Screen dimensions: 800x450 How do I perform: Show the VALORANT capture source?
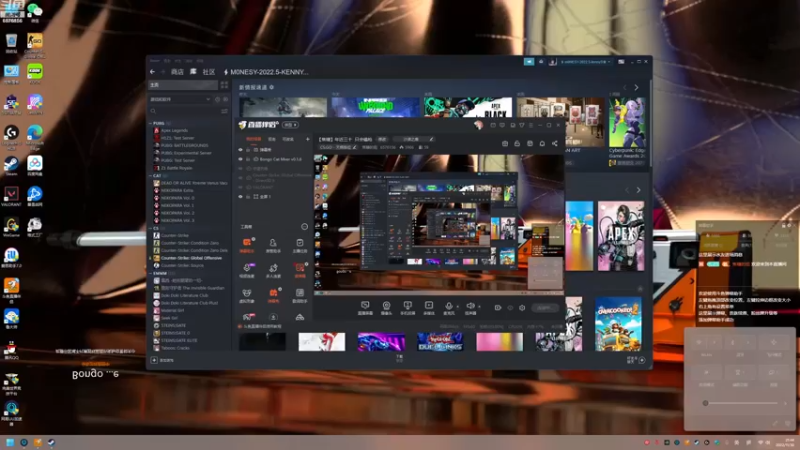240,187
